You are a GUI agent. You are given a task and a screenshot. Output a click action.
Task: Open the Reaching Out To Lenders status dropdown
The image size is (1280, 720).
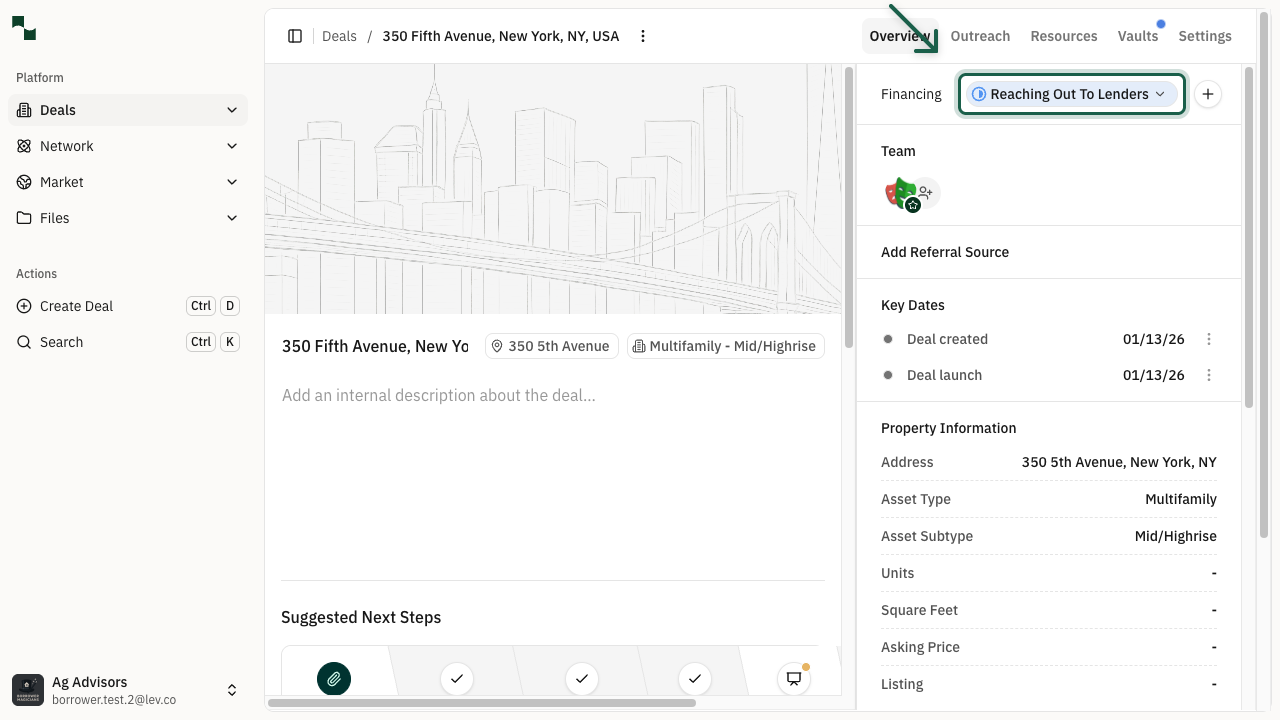pyautogui.click(x=1071, y=94)
